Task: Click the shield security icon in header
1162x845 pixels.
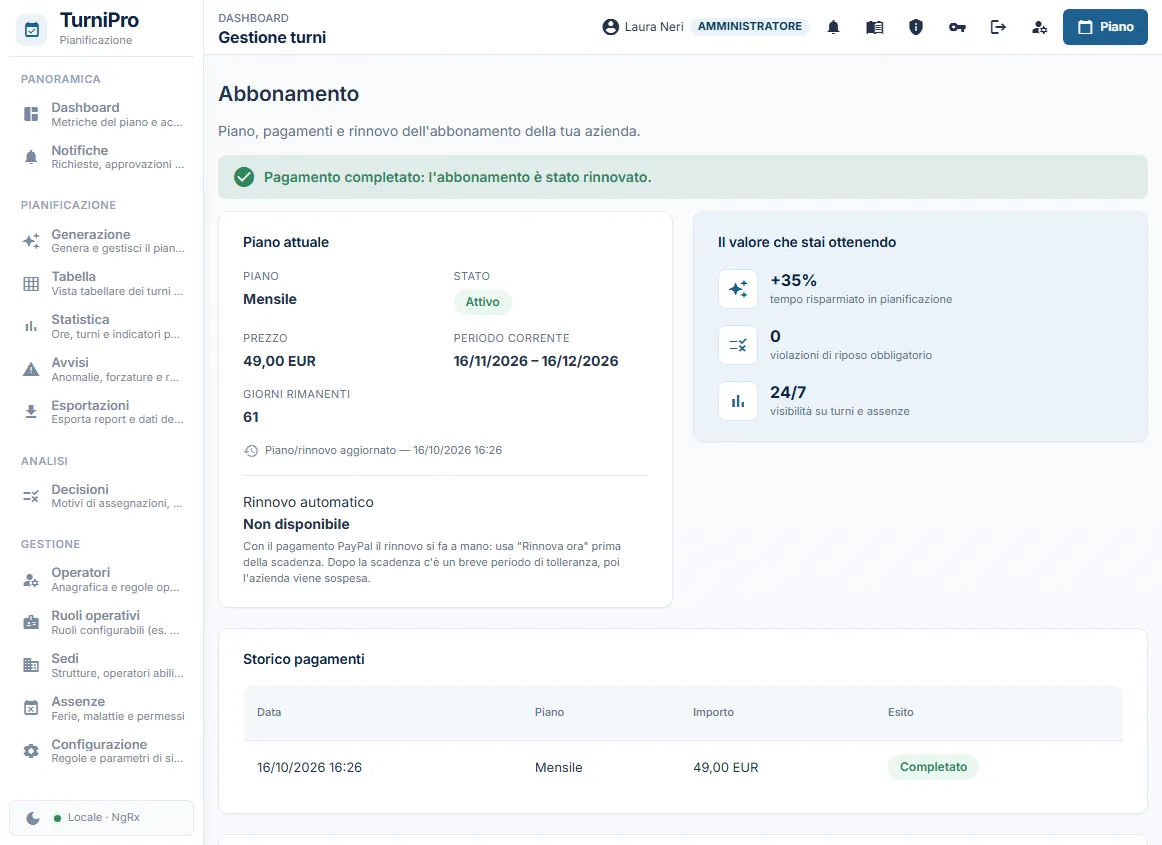Action: click(916, 27)
